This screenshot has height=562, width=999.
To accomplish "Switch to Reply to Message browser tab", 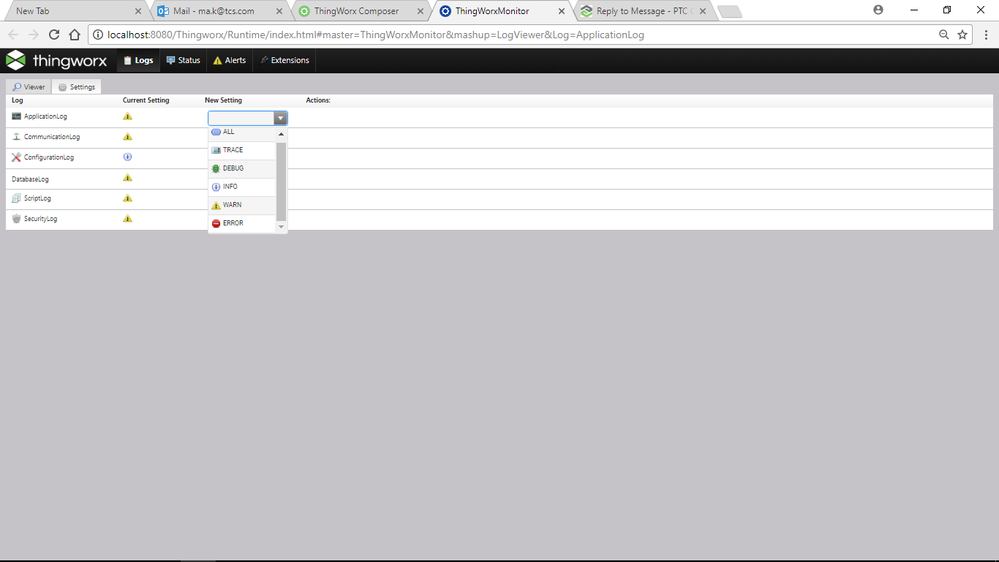I will click(x=644, y=11).
